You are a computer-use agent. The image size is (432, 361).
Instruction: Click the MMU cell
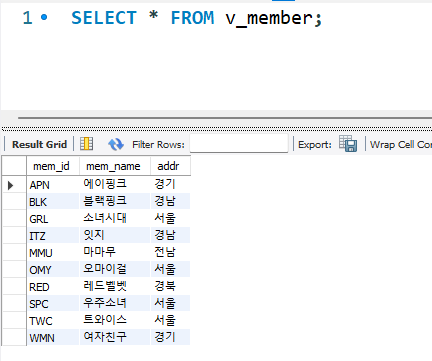(53, 253)
